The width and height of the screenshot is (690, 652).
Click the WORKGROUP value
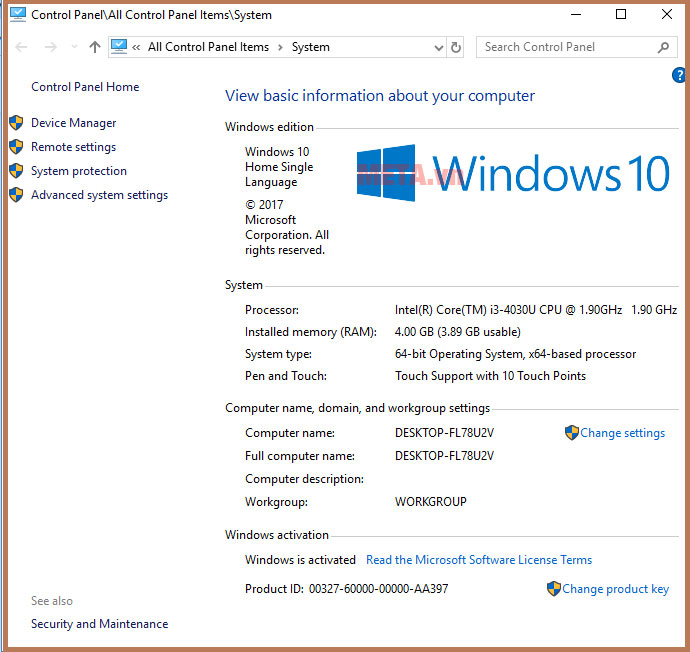pos(431,502)
